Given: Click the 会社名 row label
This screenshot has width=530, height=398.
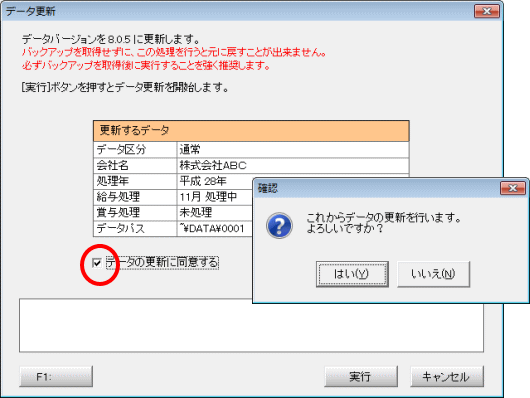Looking at the screenshot, I should point(135,165).
